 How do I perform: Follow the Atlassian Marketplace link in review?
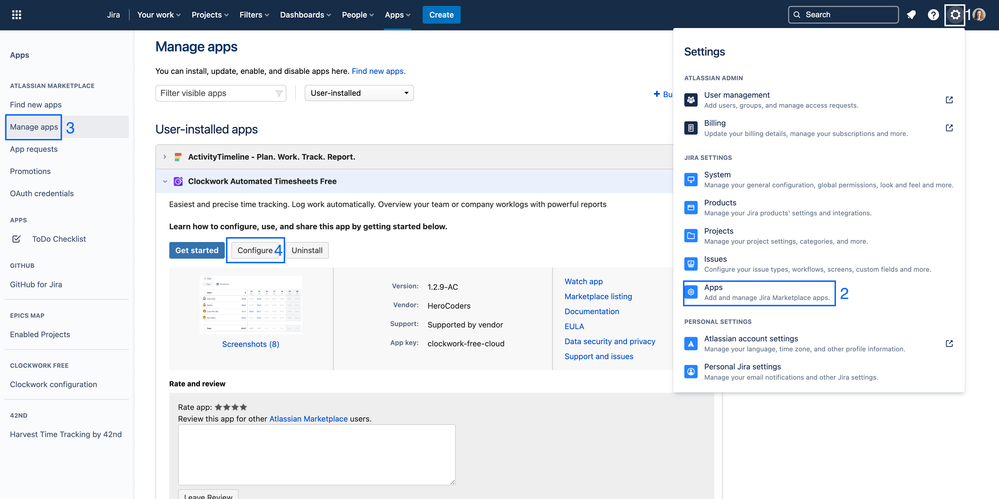pyautogui.click(x=308, y=419)
